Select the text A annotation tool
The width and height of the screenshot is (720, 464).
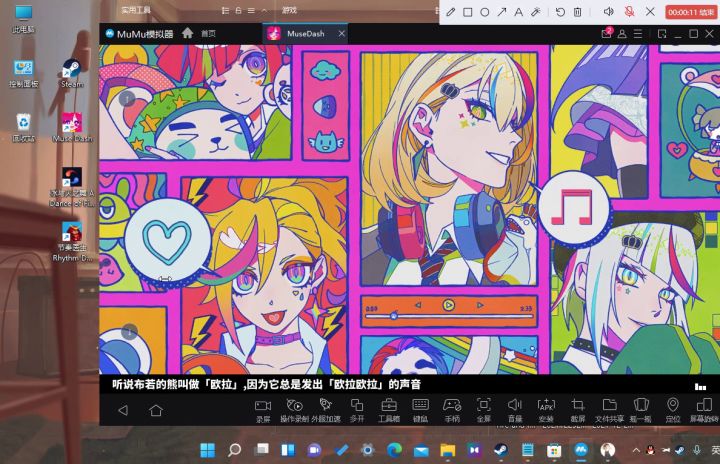point(518,12)
